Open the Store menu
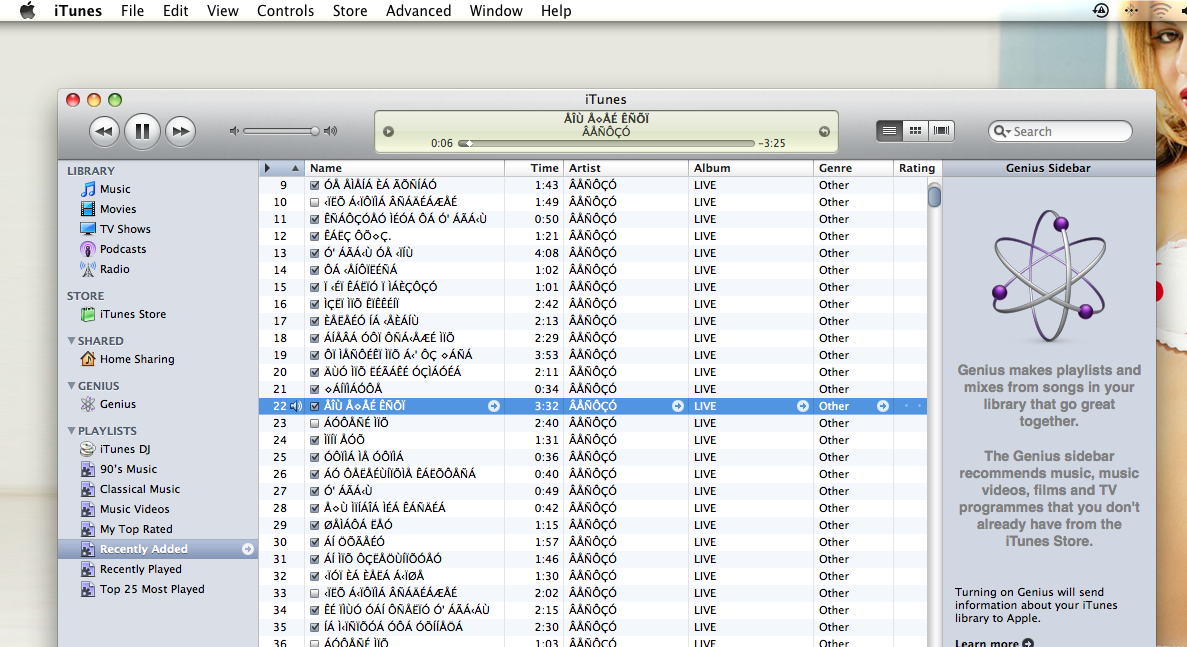Screen dimensions: 1187x647 [x=350, y=11]
